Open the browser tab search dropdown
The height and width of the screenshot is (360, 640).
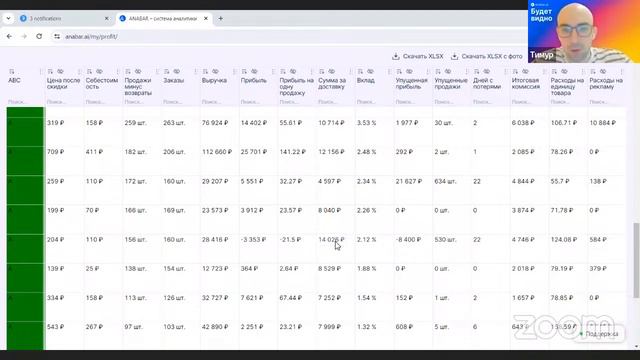point(8,18)
